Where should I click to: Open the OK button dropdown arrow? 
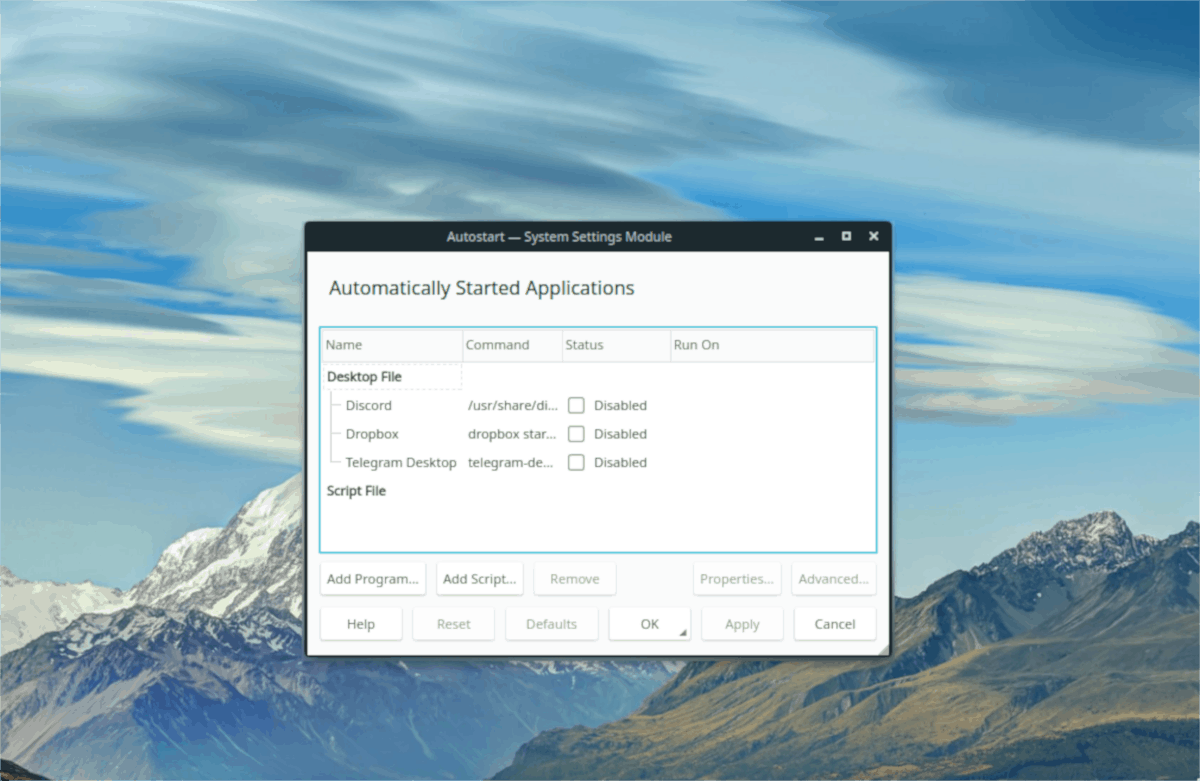pos(684,633)
